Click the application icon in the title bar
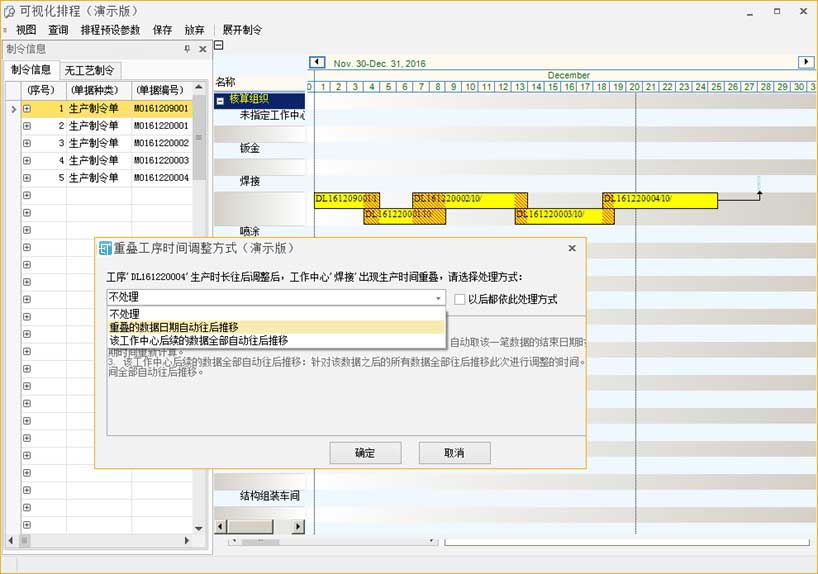Viewport: 818px width, 574px height. coord(9,11)
